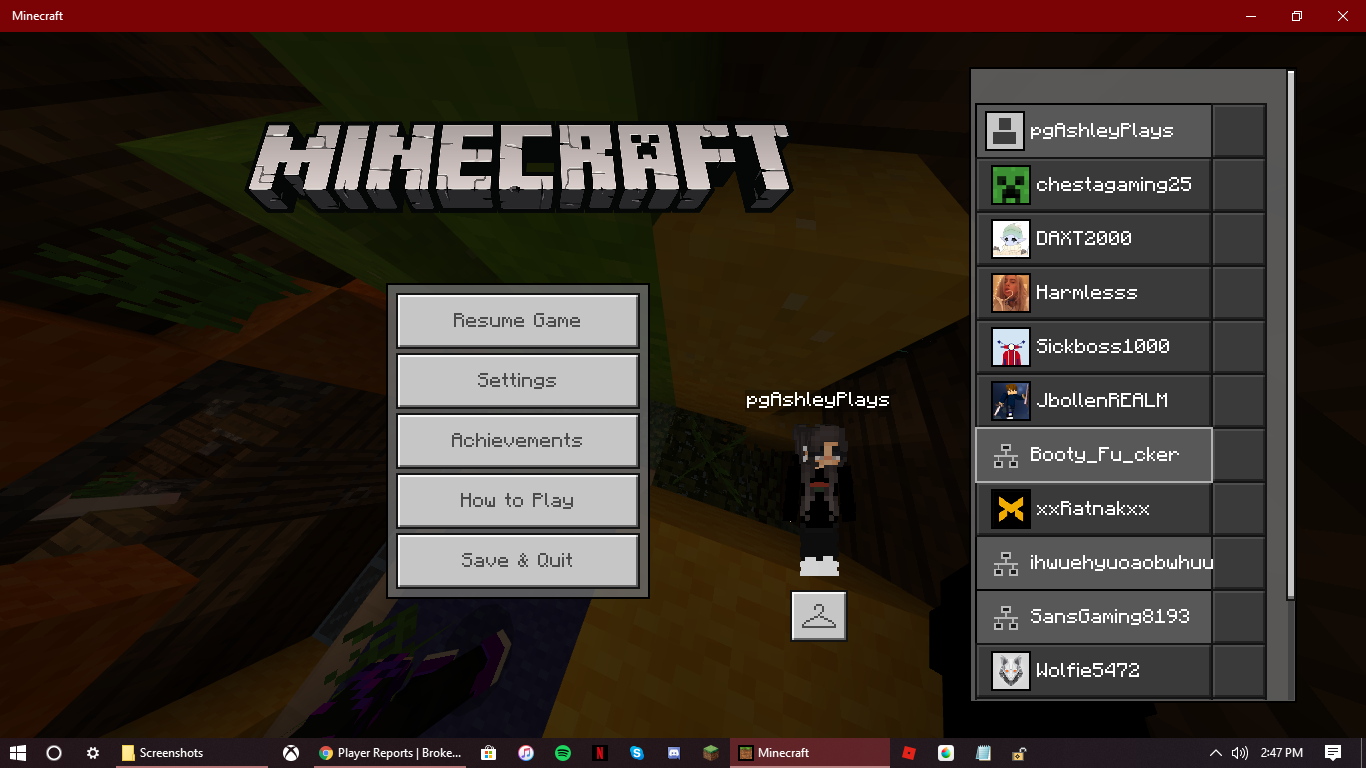Click permission box right of chestagaming25
Screen dimensions: 1366x768
pyautogui.click(x=1239, y=185)
